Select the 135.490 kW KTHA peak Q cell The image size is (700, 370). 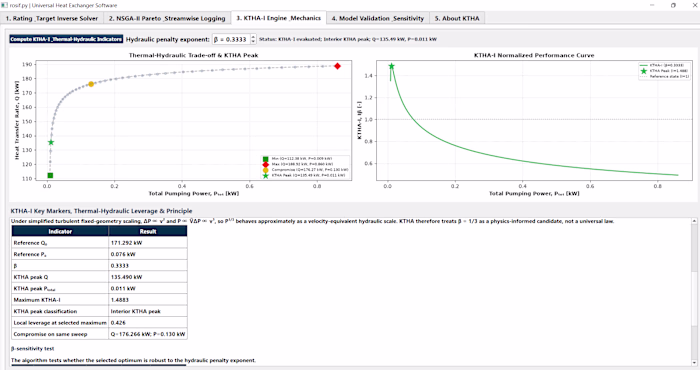tap(148, 277)
